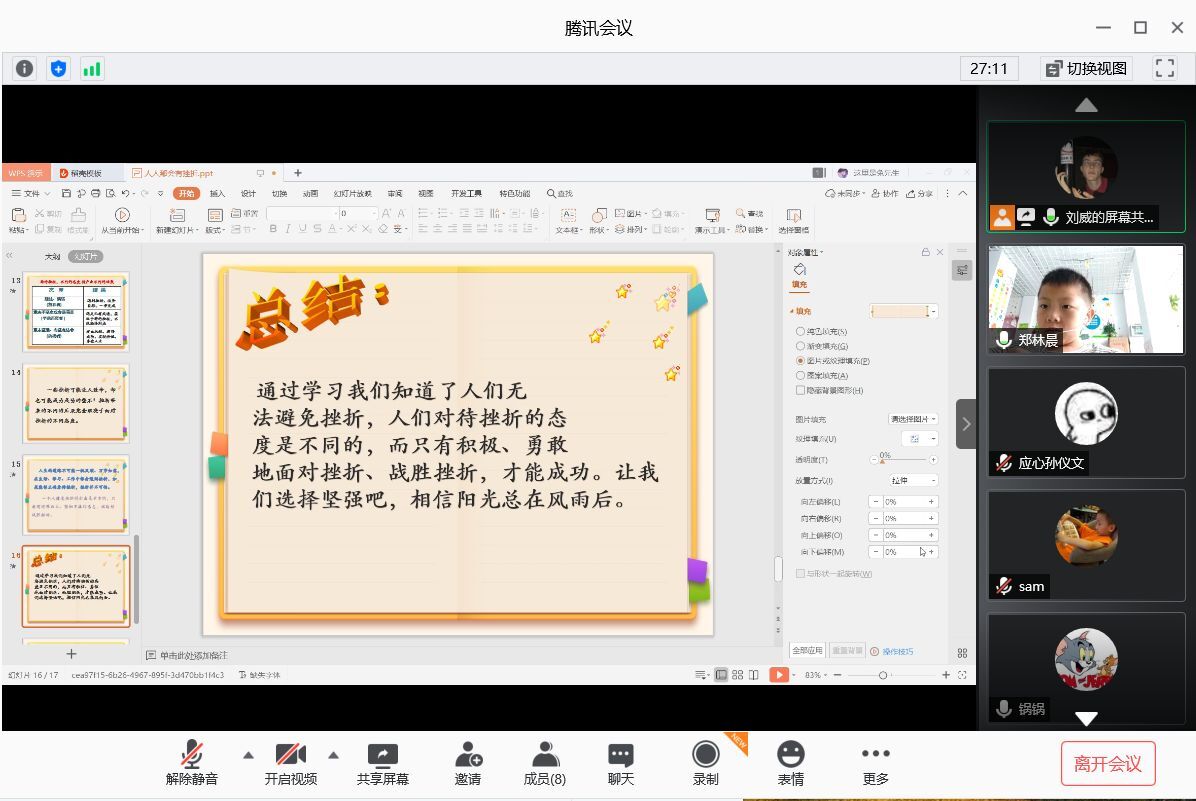Expand audio options arrow beside 解除静音
The height and width of the screenshot is (801, 1196).
pos(248,755)
